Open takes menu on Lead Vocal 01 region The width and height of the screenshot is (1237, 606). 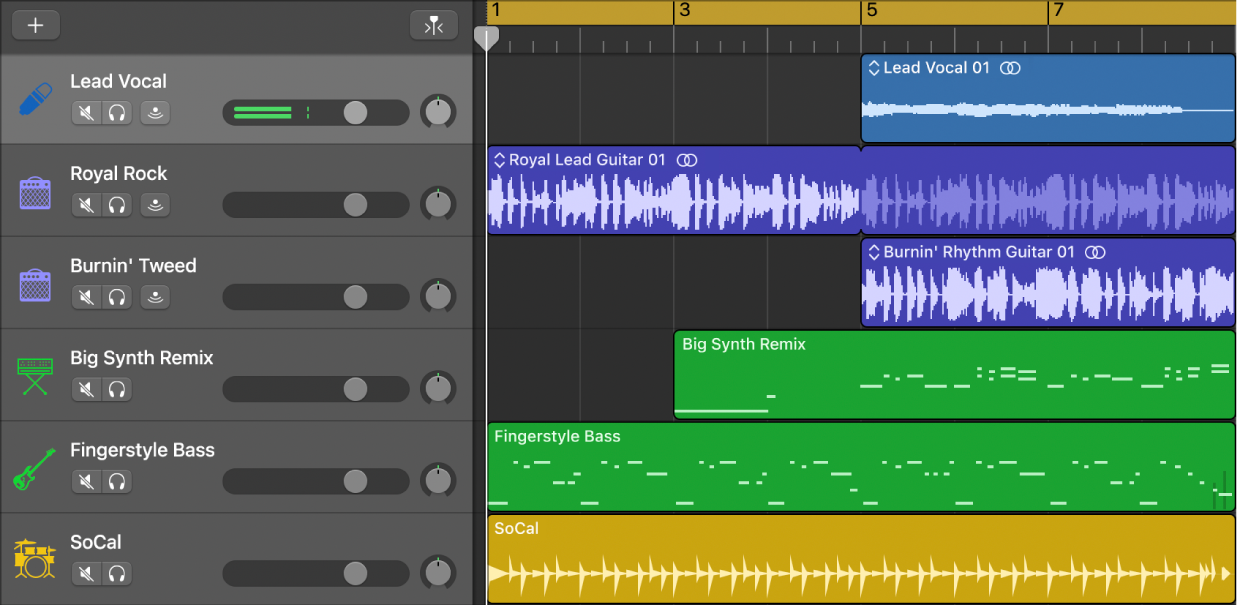tap(873, 68)
